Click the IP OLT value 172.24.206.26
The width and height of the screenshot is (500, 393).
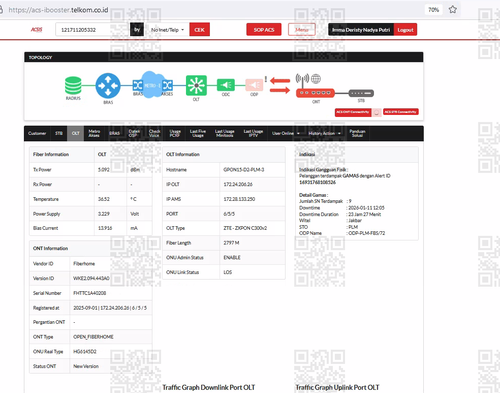[x=238, y=184]
